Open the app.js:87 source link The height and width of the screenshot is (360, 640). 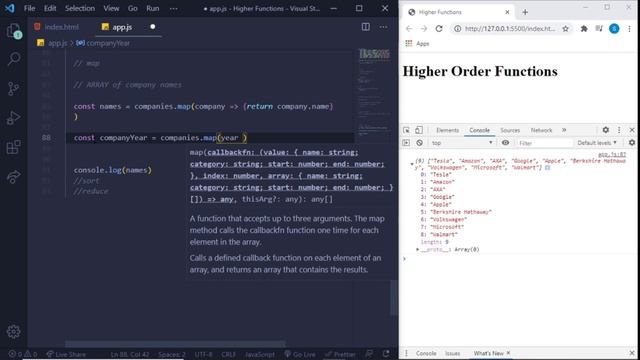[x=611, y=155]
